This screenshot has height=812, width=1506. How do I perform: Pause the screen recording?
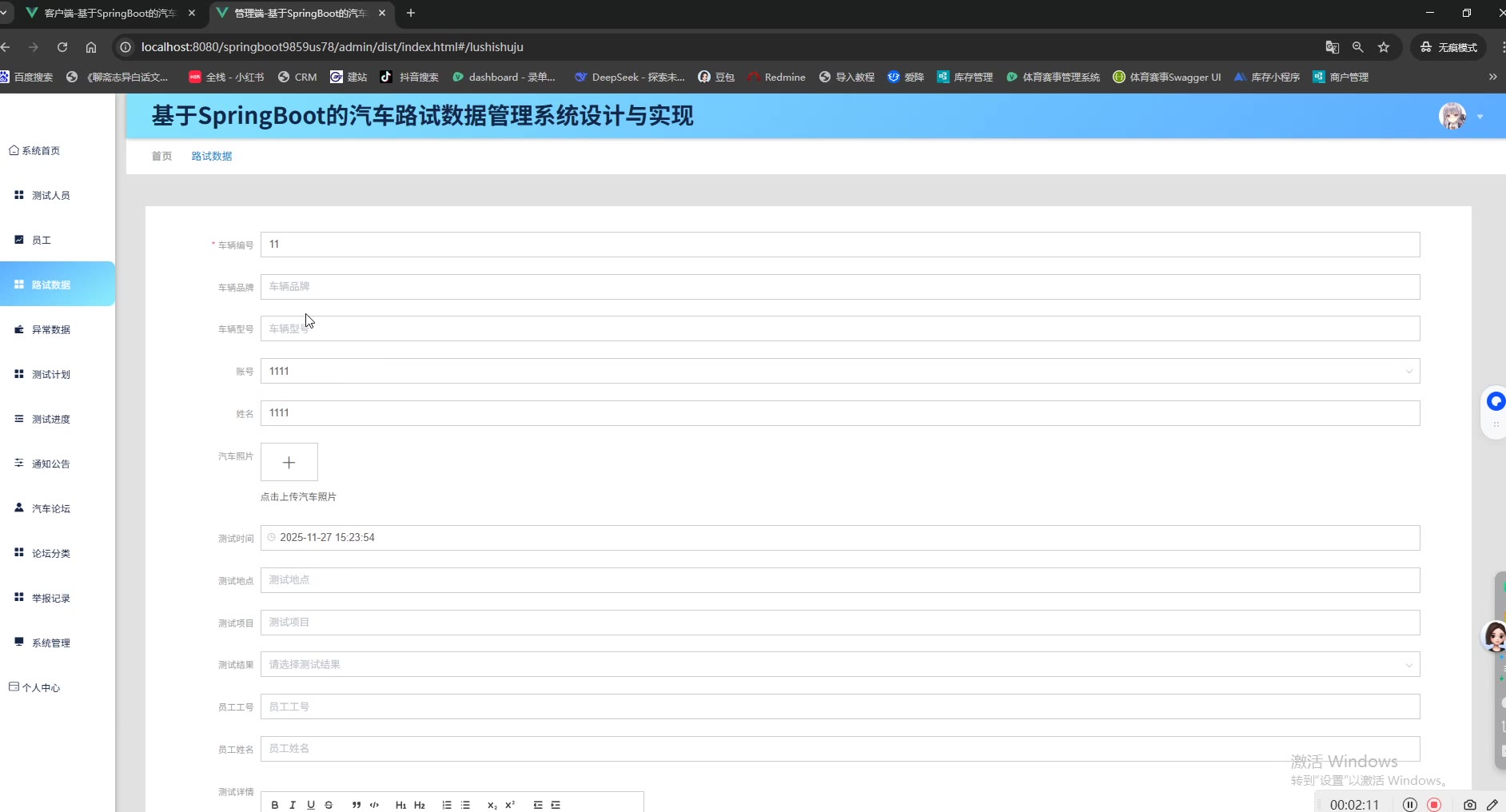1410,805
